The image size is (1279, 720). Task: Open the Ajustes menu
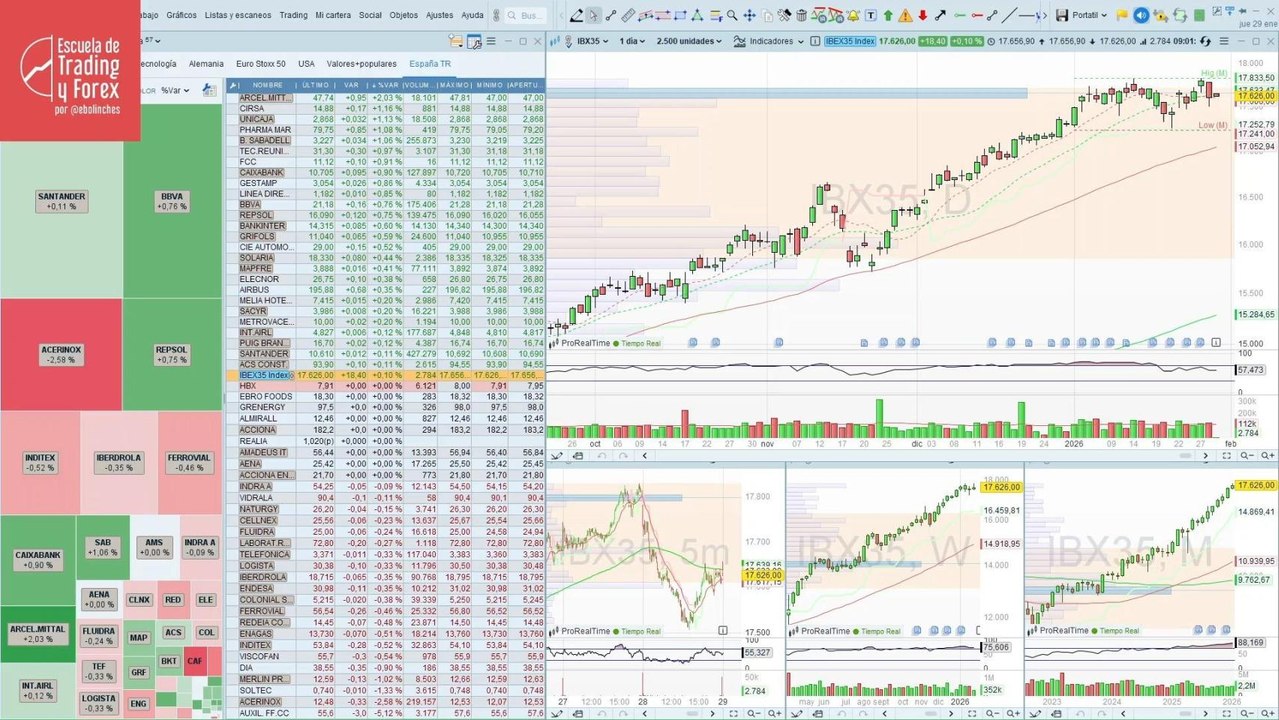coord(439,15)
